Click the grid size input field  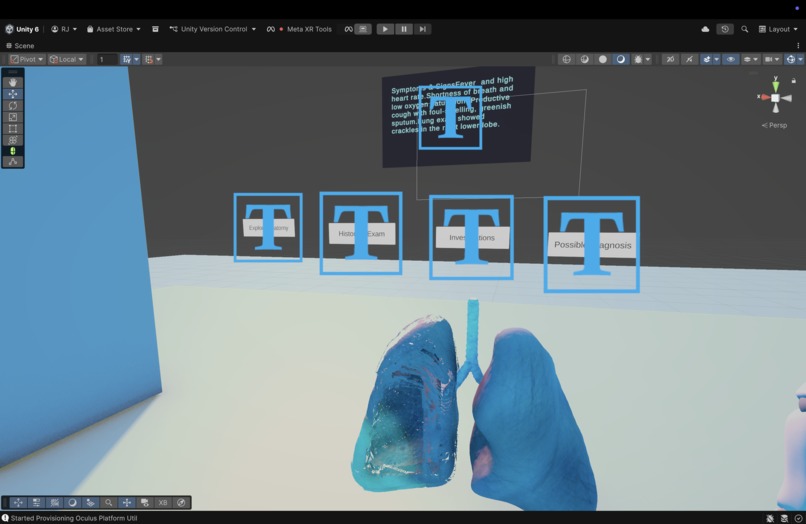pos(107,59)
